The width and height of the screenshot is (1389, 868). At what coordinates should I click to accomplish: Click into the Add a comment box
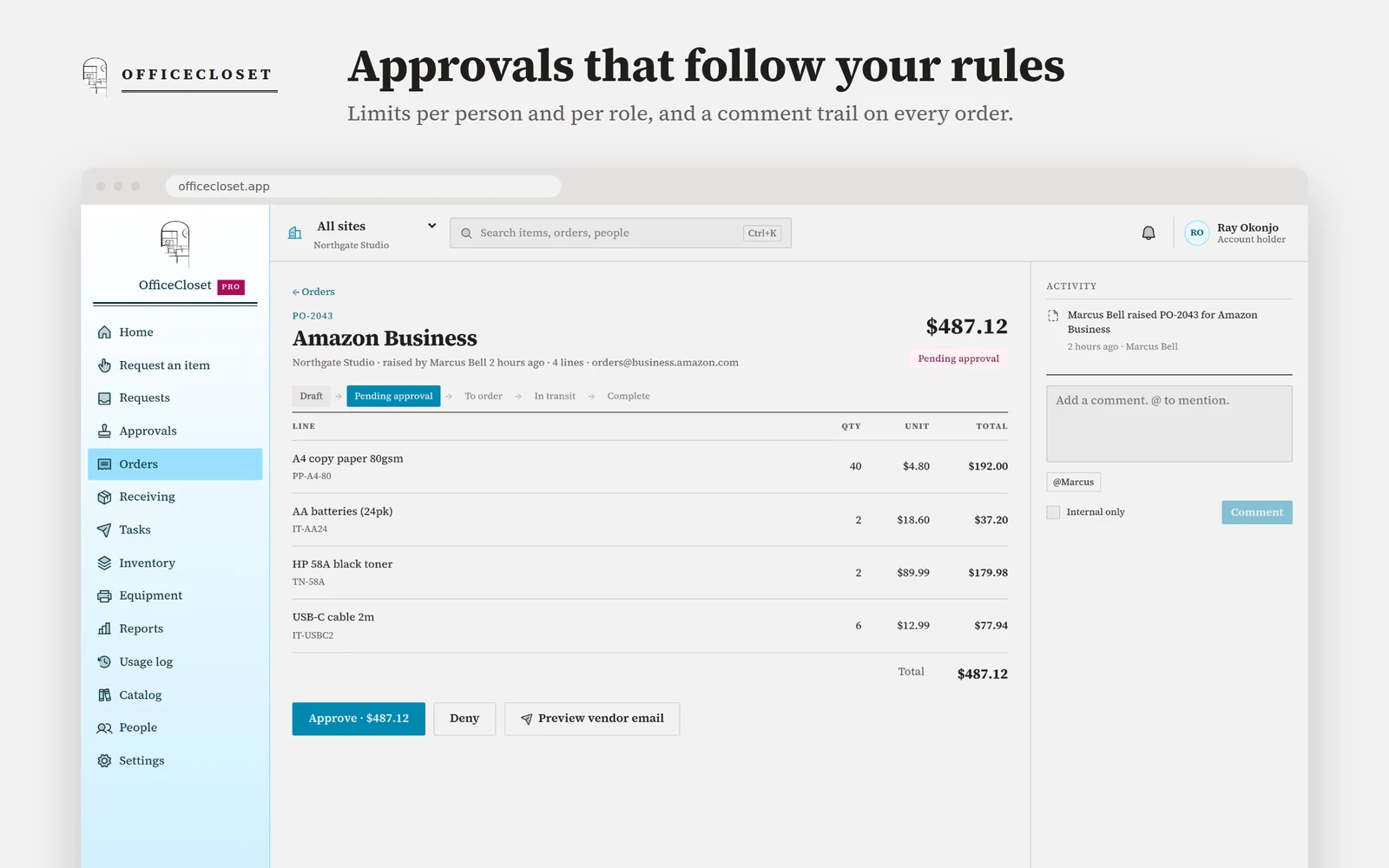pos(1169,424)
